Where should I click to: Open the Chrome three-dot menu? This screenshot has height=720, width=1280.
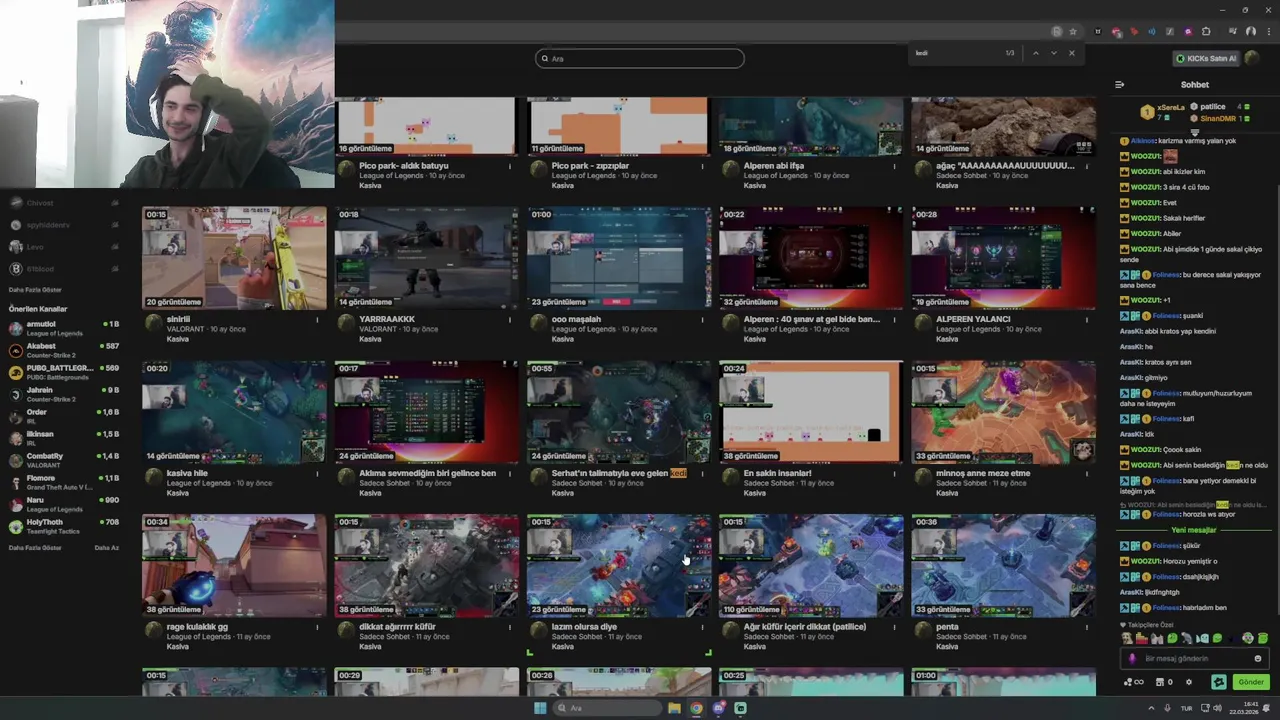(x=1268, y=32)
